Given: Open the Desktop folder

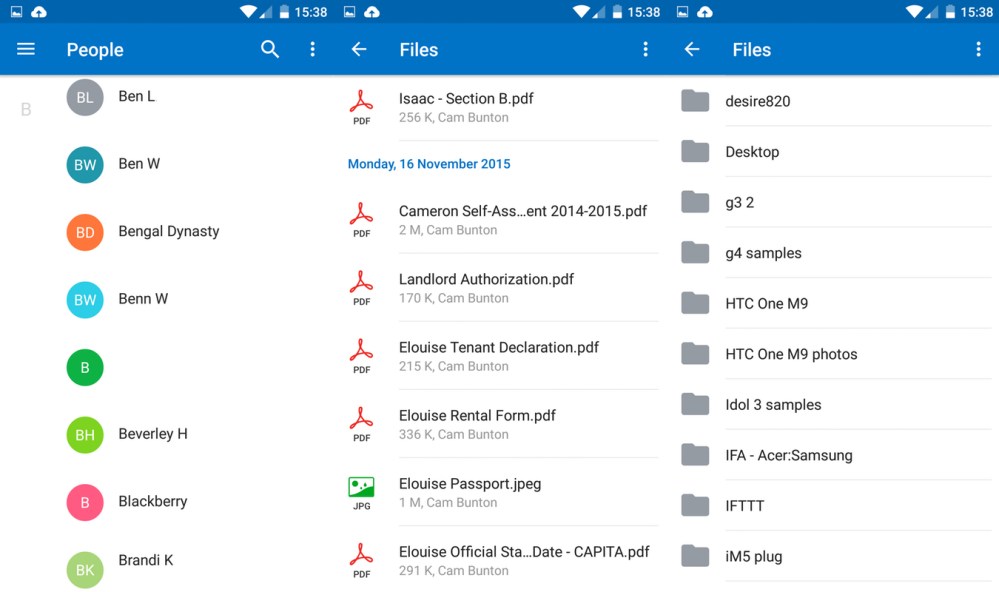Looking at the screenshot, I should coord(752,152).
